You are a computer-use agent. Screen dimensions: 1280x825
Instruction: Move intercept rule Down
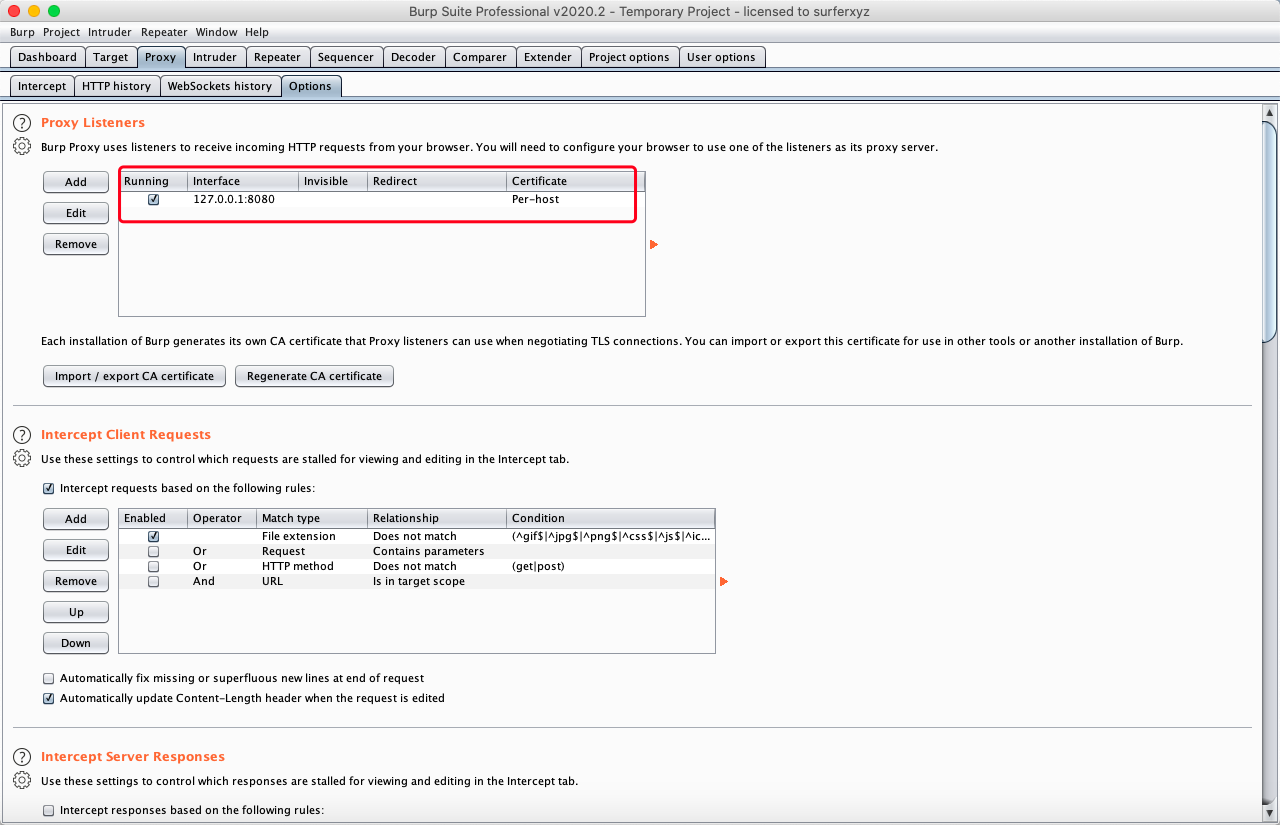tap(76, 643)
